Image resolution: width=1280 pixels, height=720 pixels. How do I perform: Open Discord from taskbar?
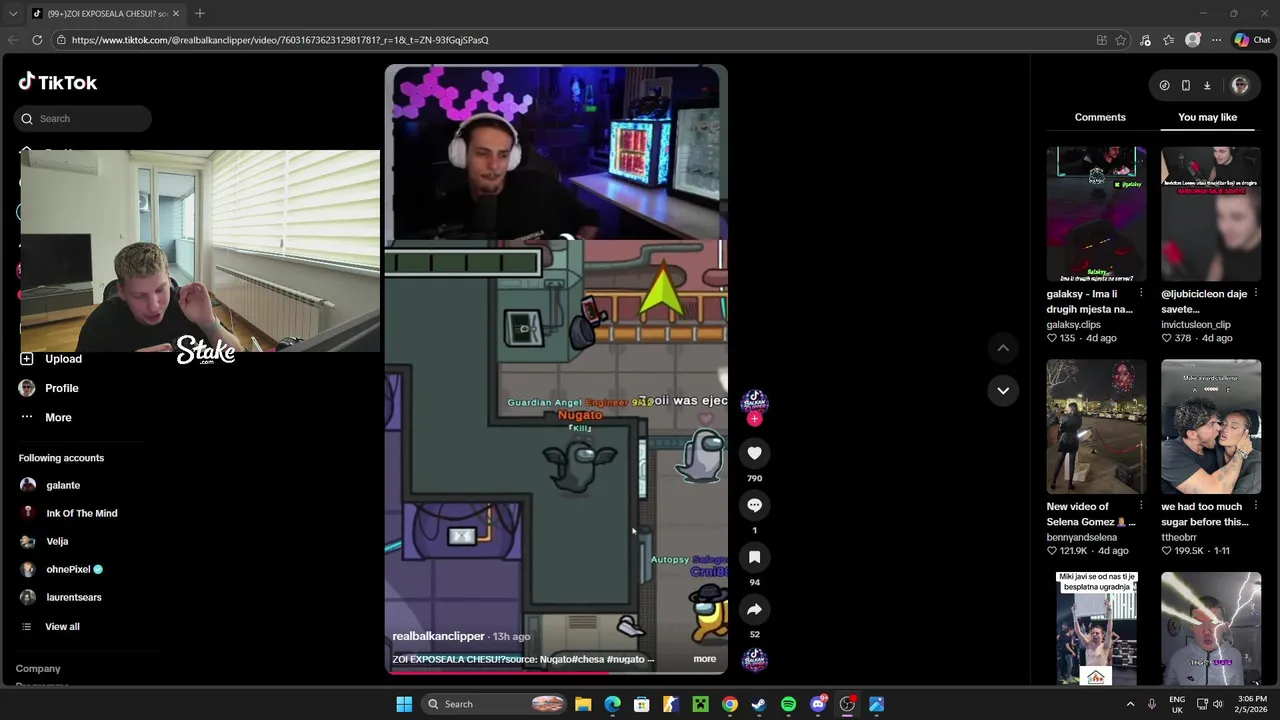tap(818, 704)
